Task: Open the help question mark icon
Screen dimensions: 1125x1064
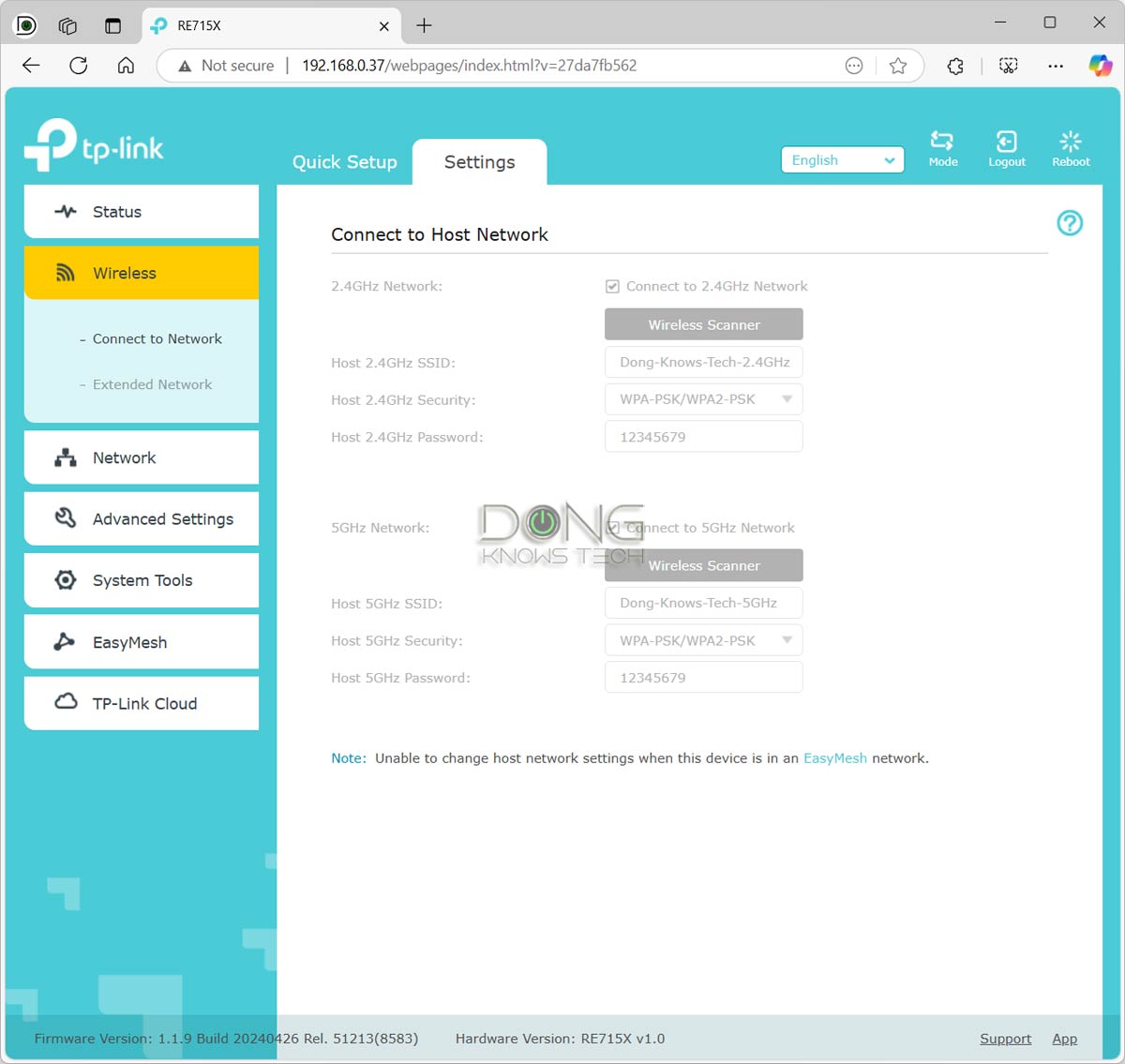Action: [1069, 223]
